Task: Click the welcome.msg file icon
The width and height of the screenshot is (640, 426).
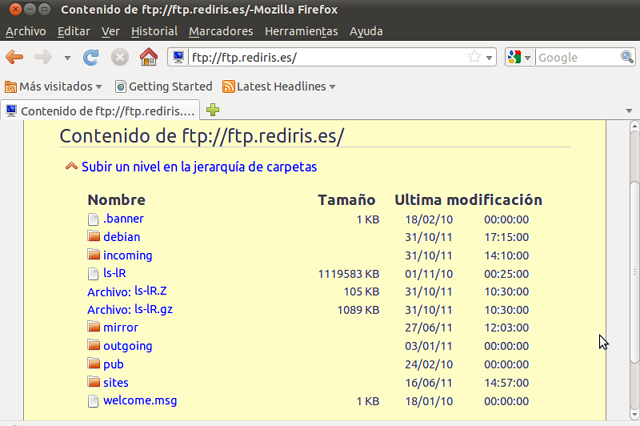Action: tap(93, 401)
